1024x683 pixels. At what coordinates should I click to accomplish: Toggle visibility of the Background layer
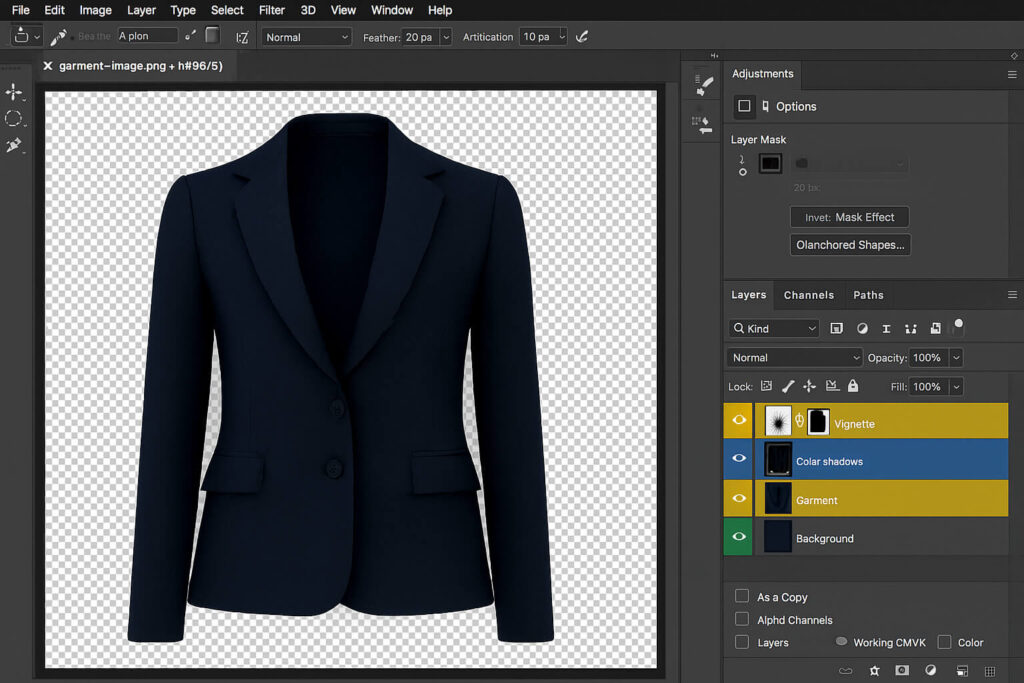tap(739, 537)
